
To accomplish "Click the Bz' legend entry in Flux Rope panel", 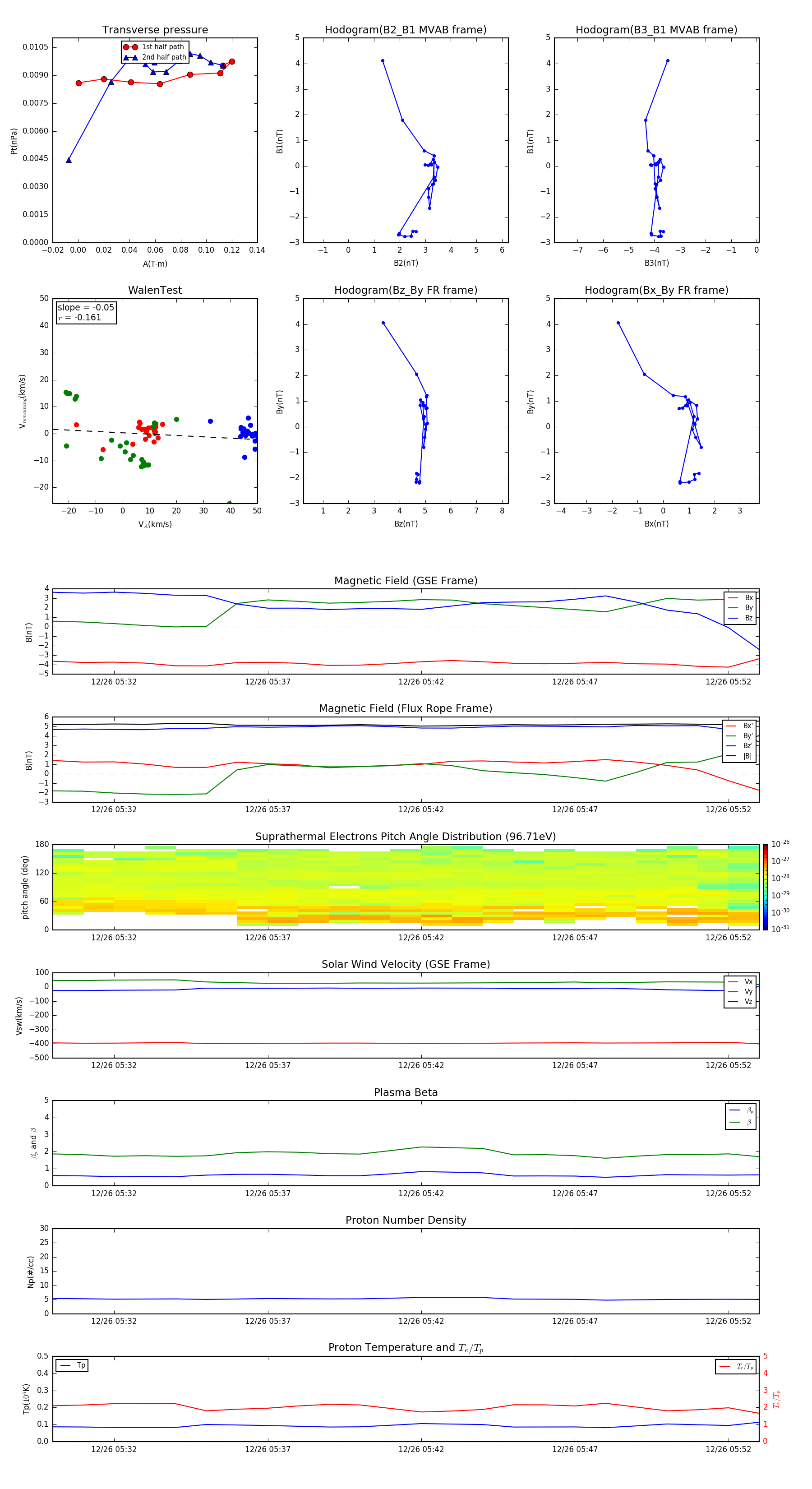I will 740,746.
